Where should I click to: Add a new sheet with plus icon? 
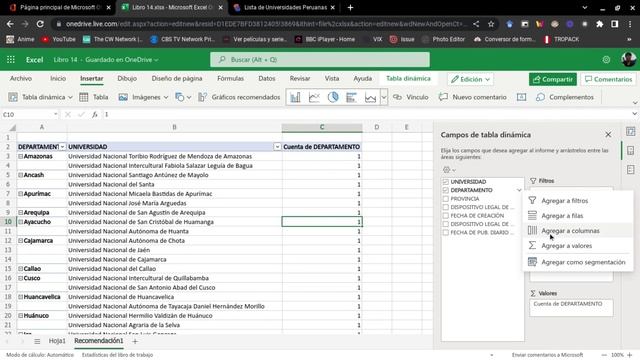click(x=135, y=341)
